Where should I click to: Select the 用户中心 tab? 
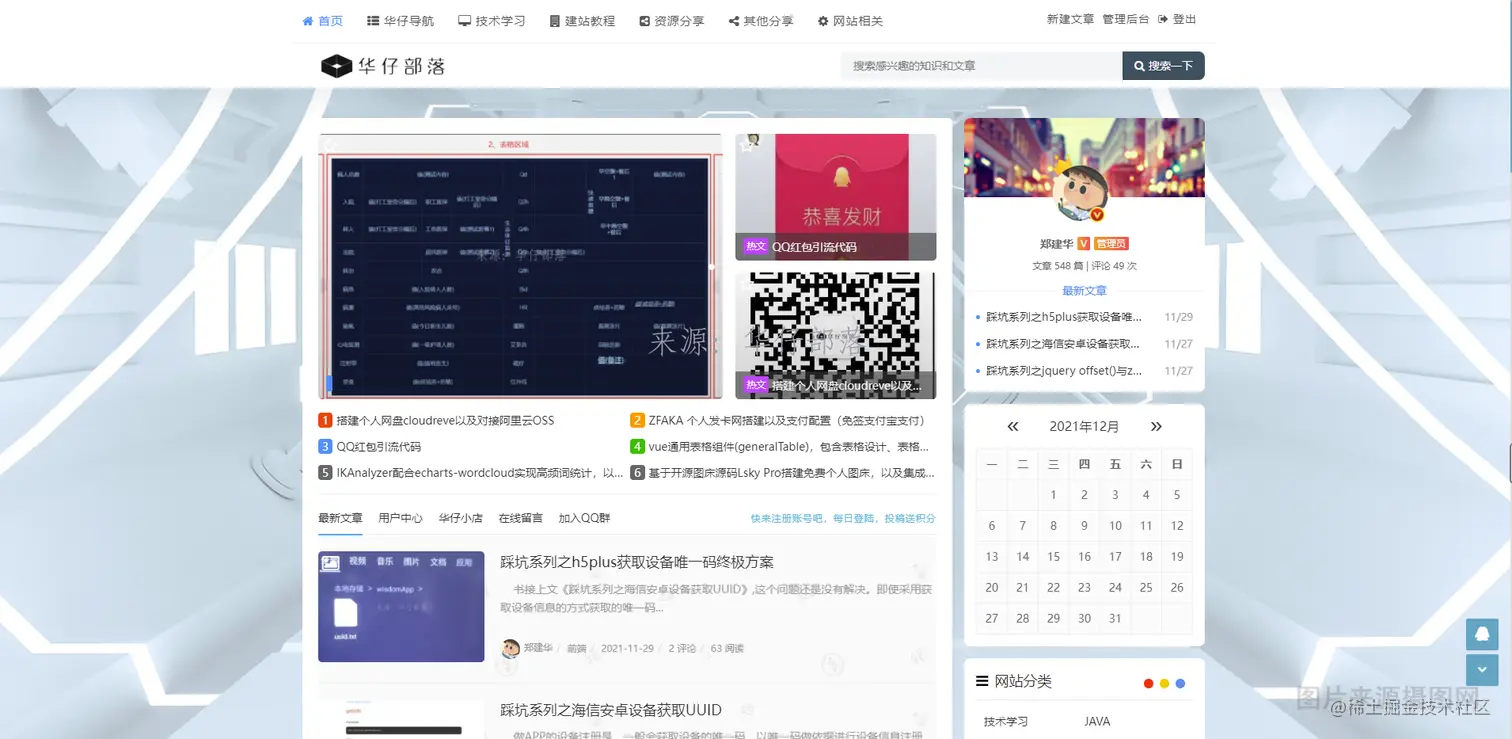(x=400, y=518)
